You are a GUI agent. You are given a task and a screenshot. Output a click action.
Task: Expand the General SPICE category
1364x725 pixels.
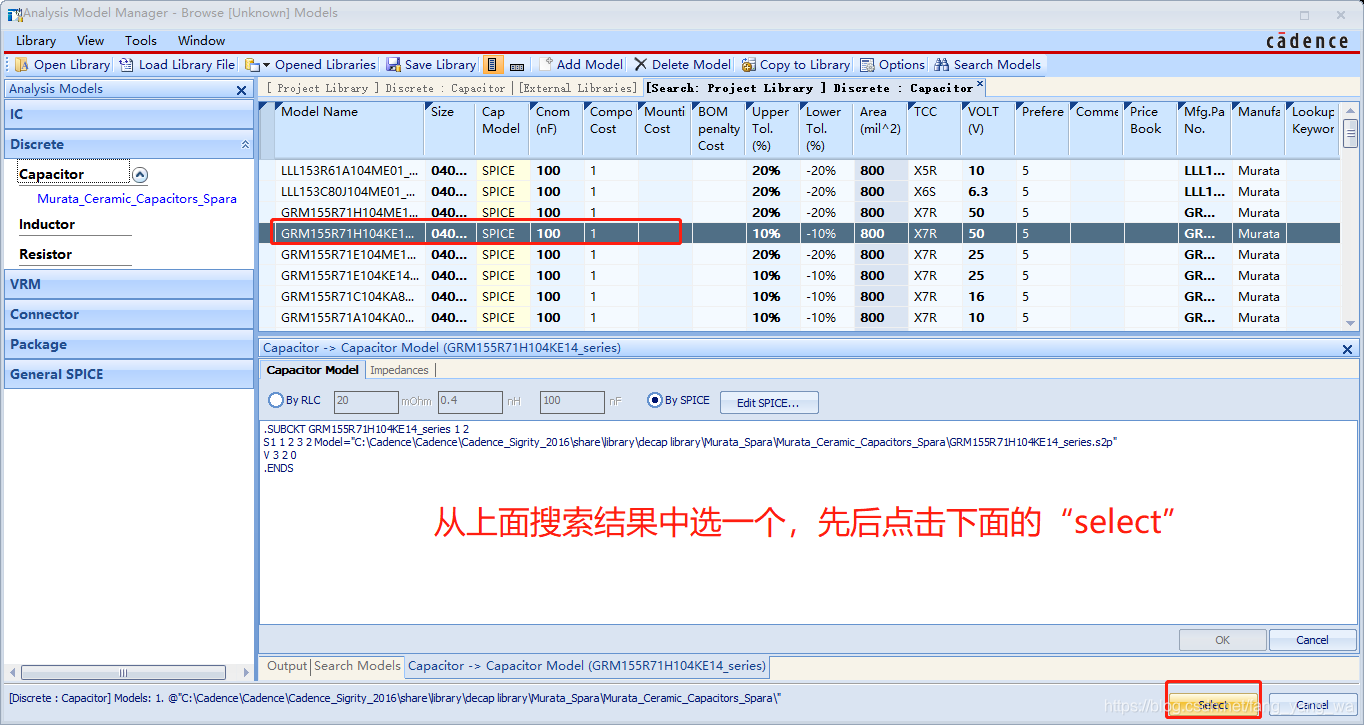coord(128,374)
